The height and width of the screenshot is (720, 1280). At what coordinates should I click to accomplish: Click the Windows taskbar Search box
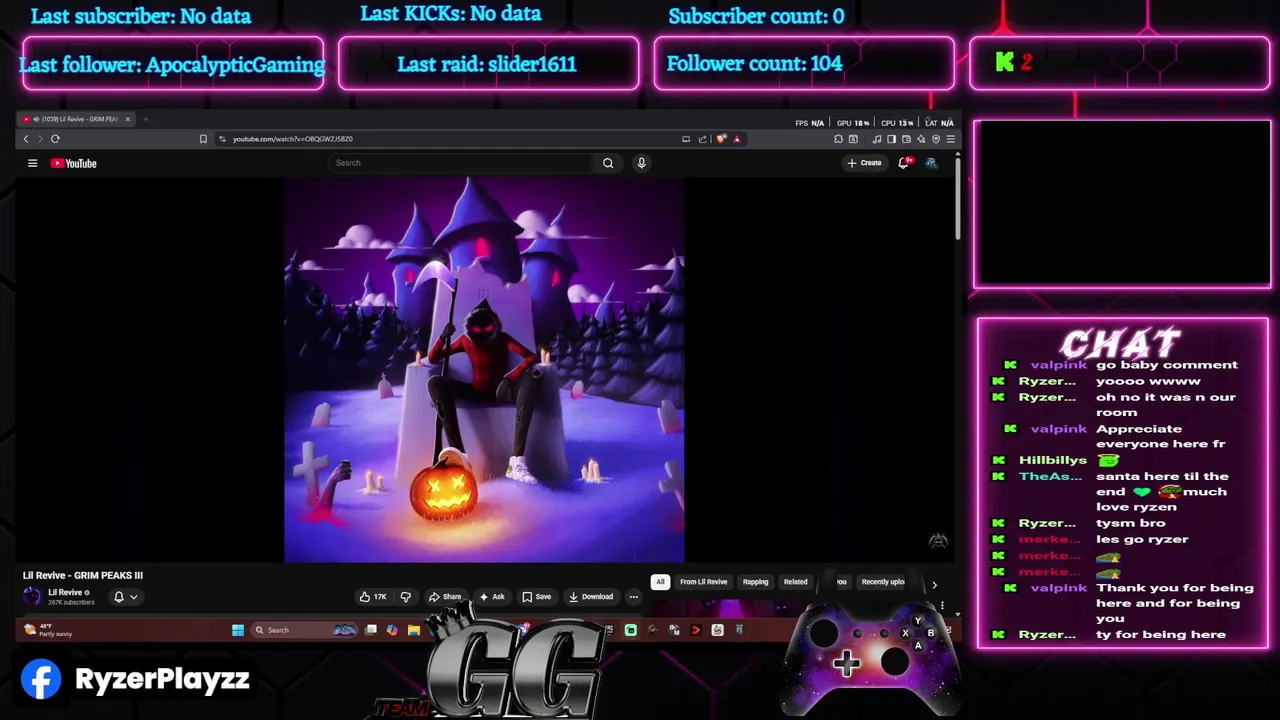click(304, 630)
